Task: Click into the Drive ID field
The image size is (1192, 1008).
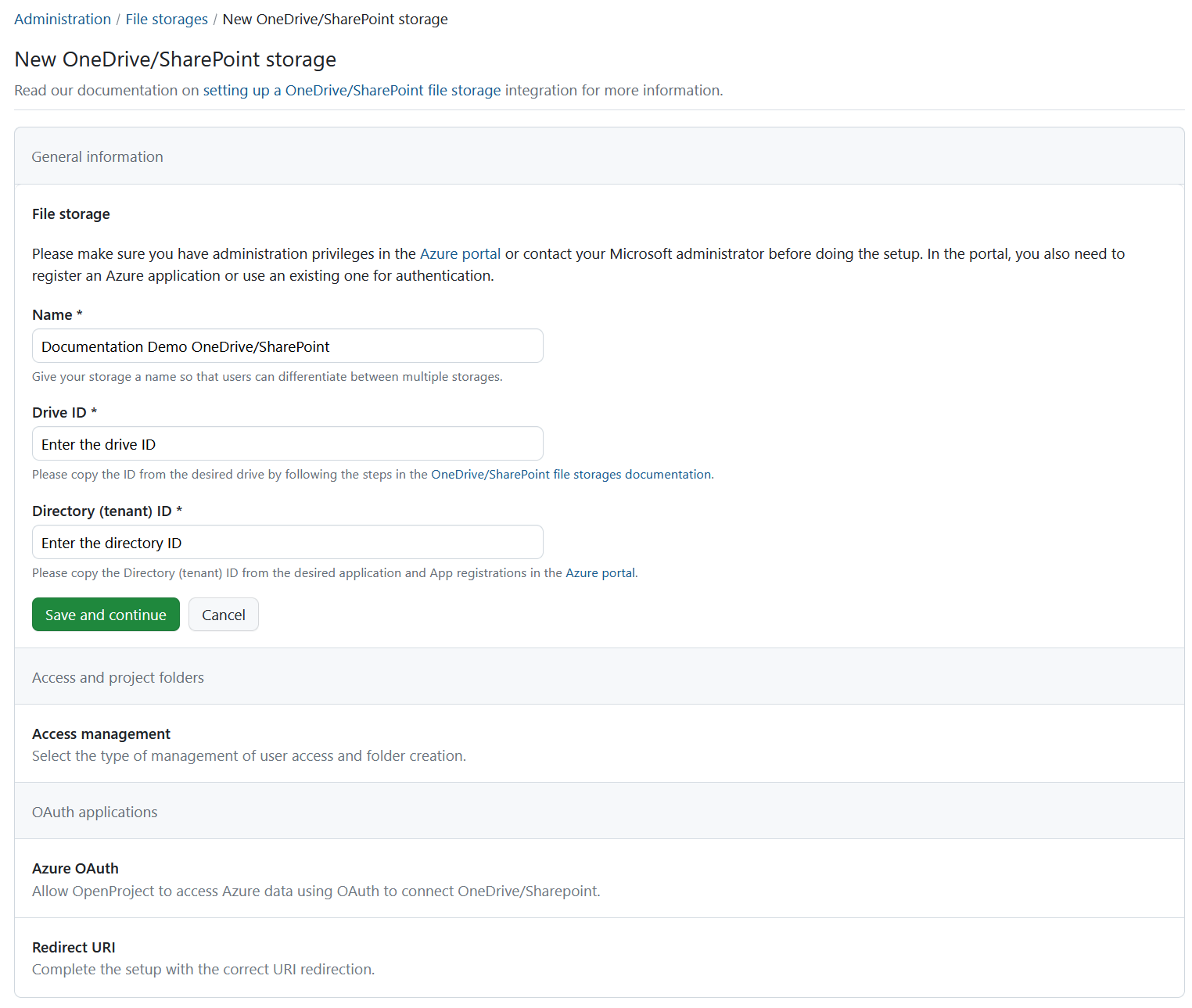Action: click(x=287, y=444)
